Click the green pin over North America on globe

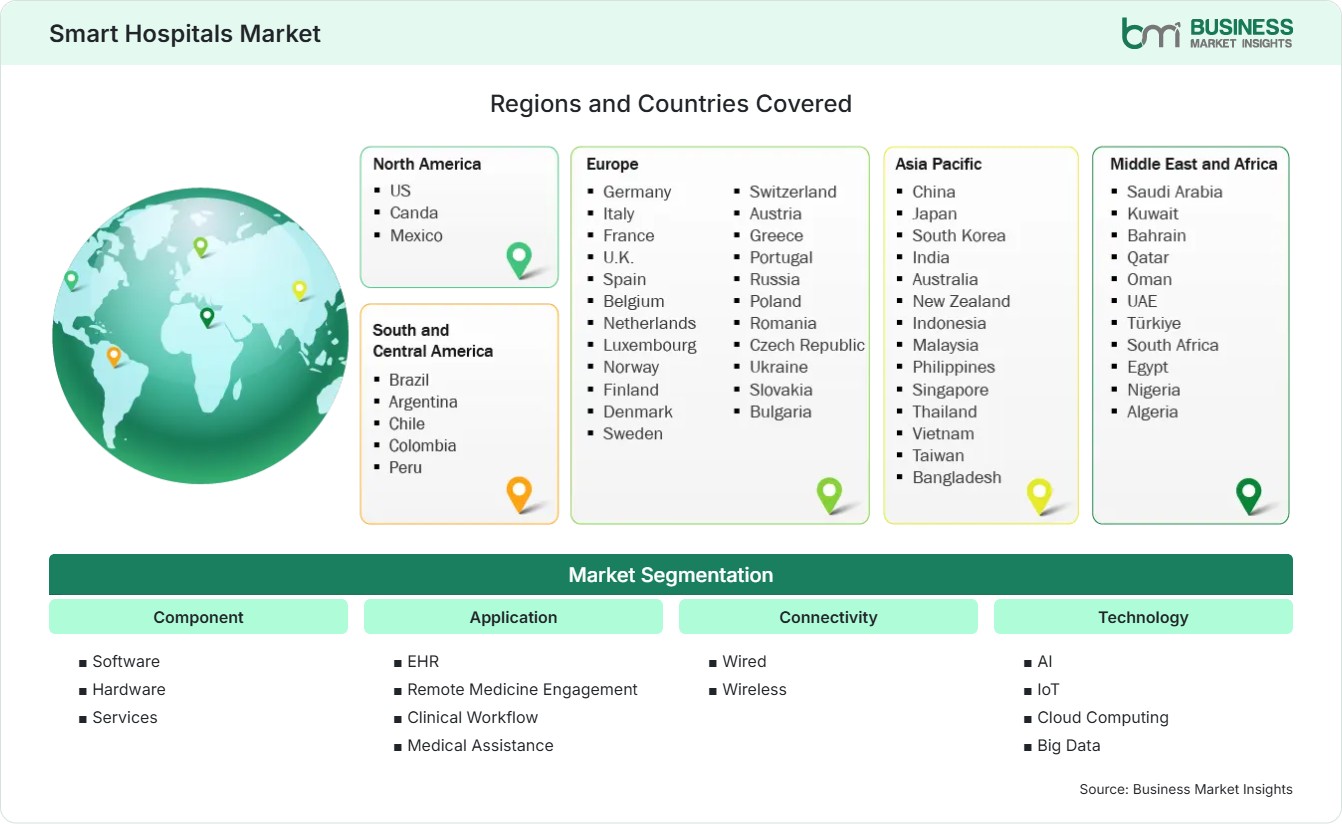point(71,280)
